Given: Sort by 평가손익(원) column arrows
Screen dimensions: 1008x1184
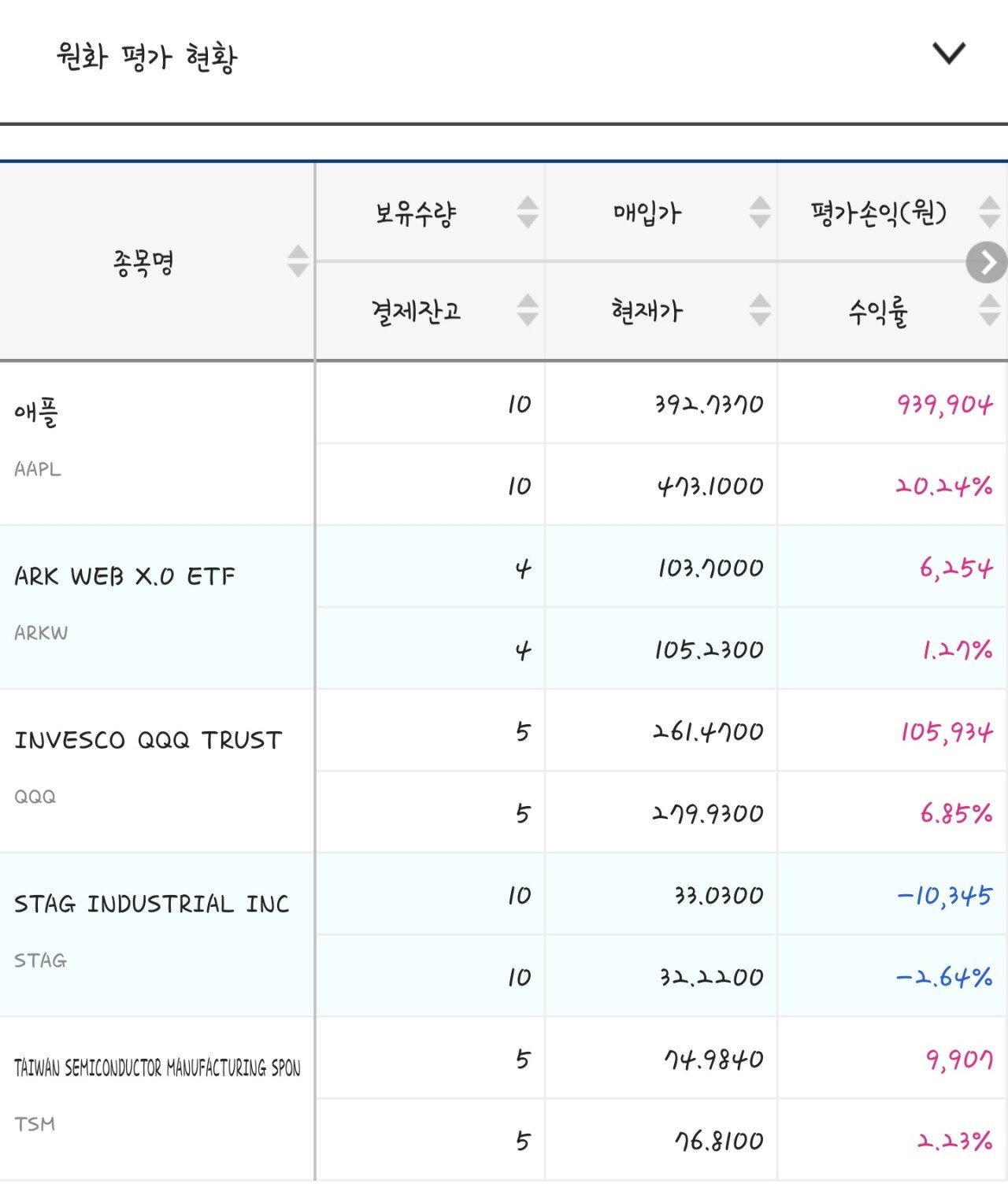Looking at the screenshot, I should (x=990, y=213).
